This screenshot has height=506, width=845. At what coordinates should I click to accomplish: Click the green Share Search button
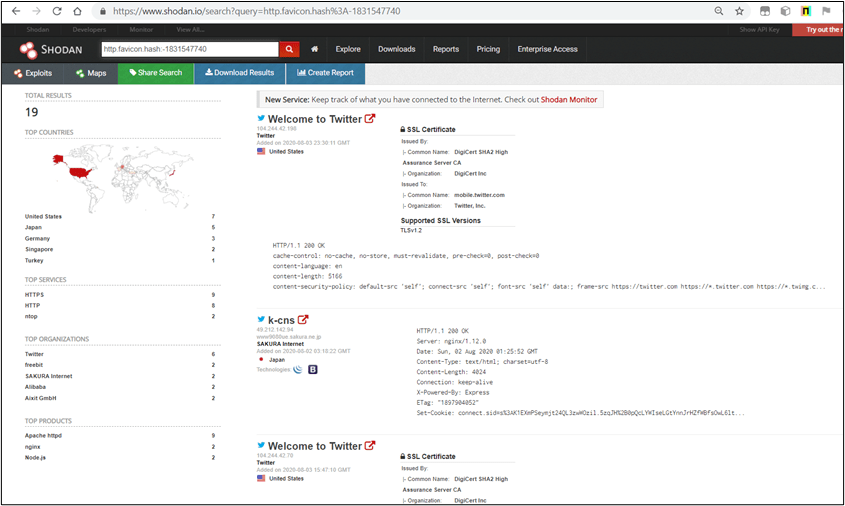point(156,73)
